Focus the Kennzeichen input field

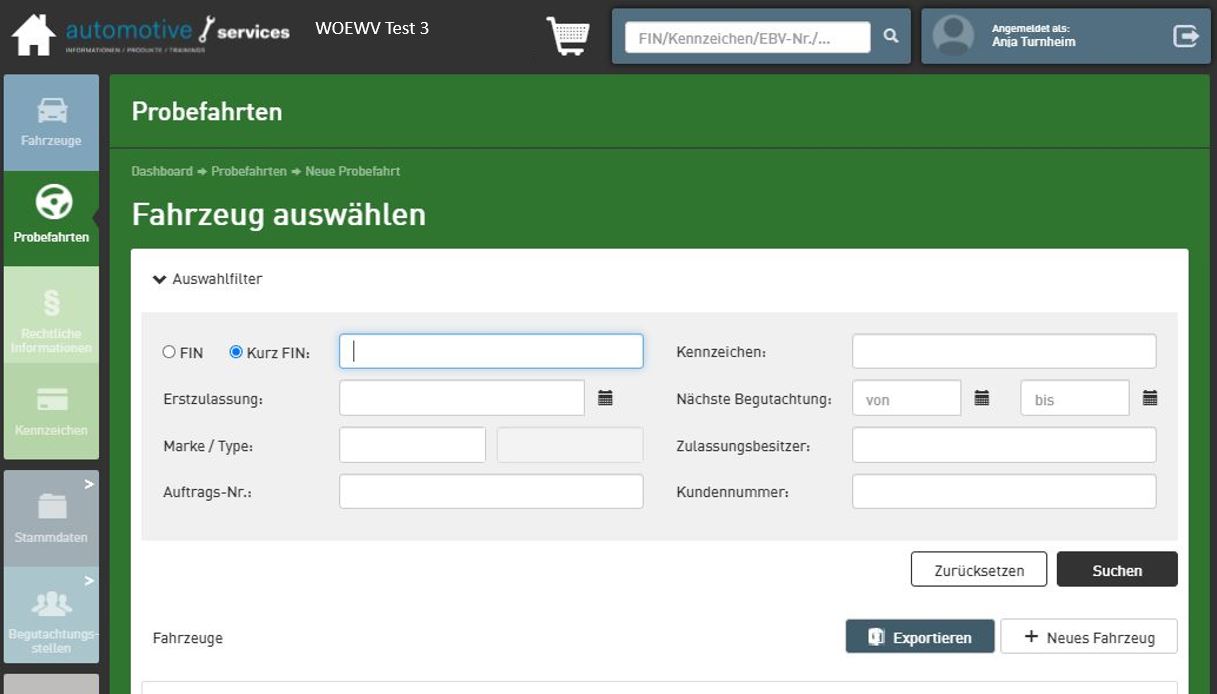(x=1003, y=352)
